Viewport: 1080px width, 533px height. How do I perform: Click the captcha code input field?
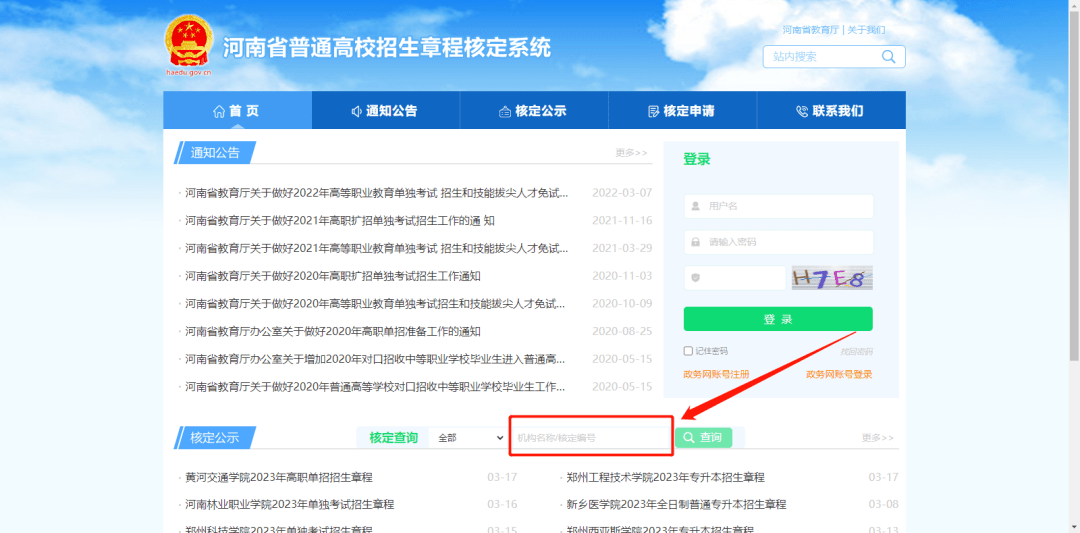(x=734, y=278)
